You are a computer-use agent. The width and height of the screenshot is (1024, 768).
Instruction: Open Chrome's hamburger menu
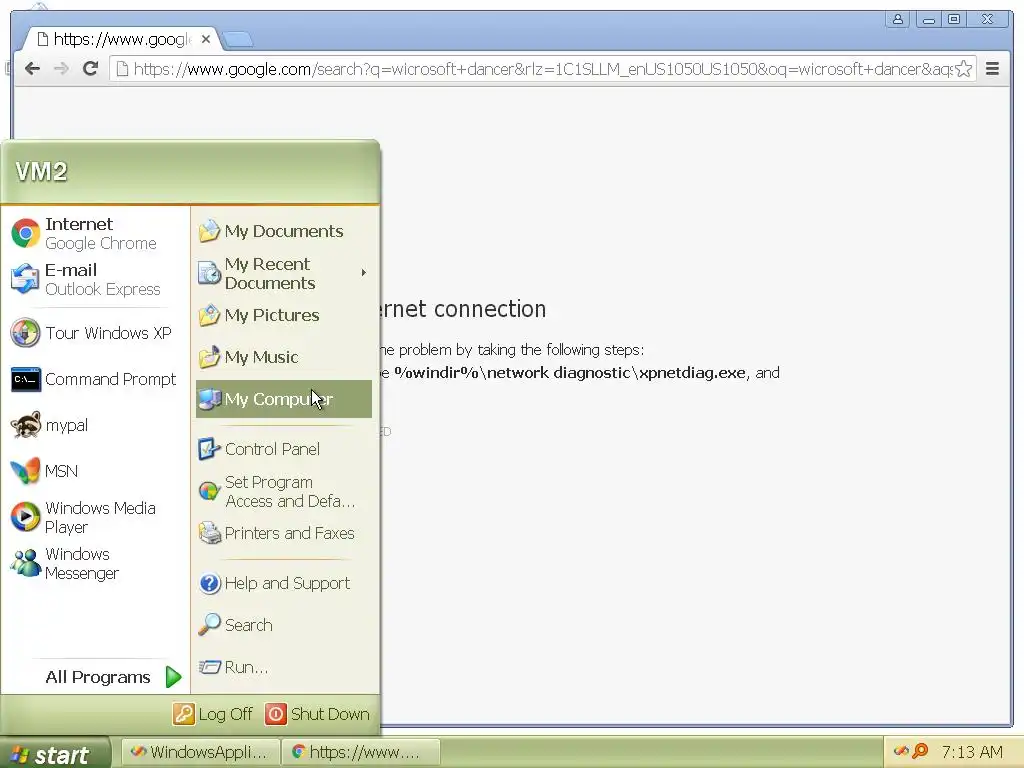coord(992,69)
